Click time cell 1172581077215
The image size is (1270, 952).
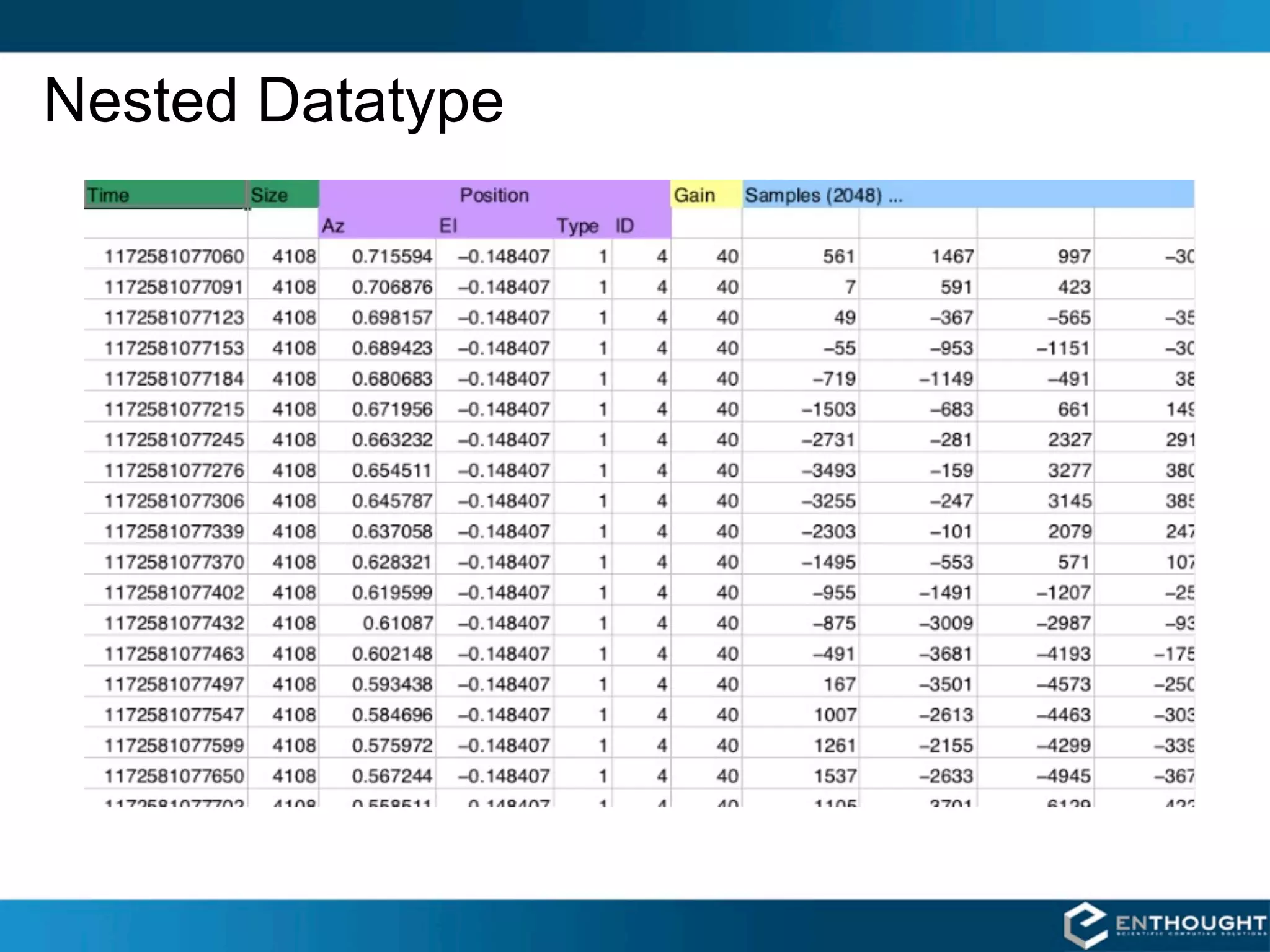click(174, 408)
